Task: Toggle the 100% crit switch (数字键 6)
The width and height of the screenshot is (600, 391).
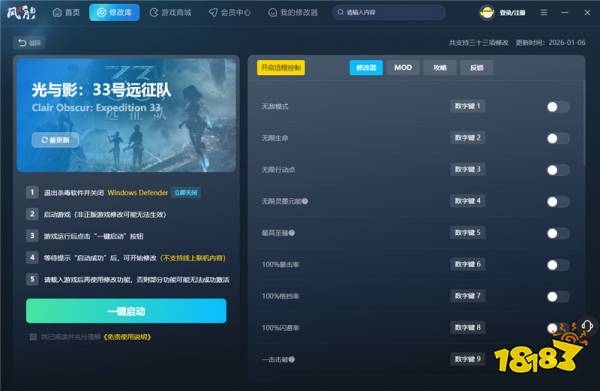Action: (x=558, y=265)
